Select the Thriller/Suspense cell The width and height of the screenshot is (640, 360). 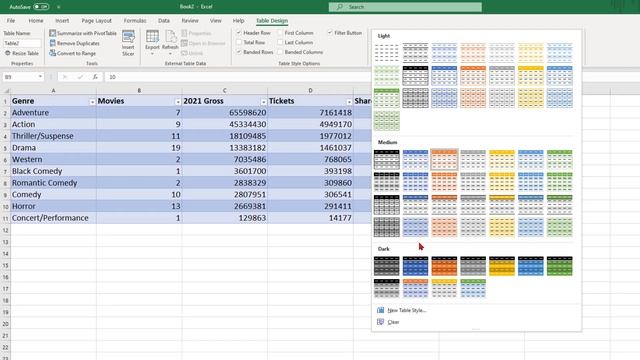[53, 136]
